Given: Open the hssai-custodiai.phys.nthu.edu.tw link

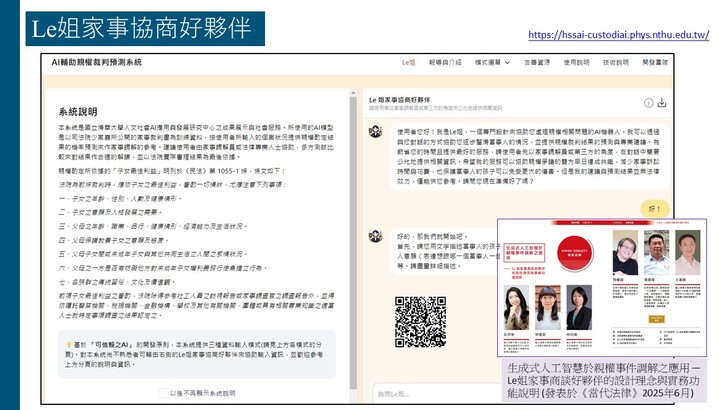Looking at the screenshot, I should pos(617,35).
